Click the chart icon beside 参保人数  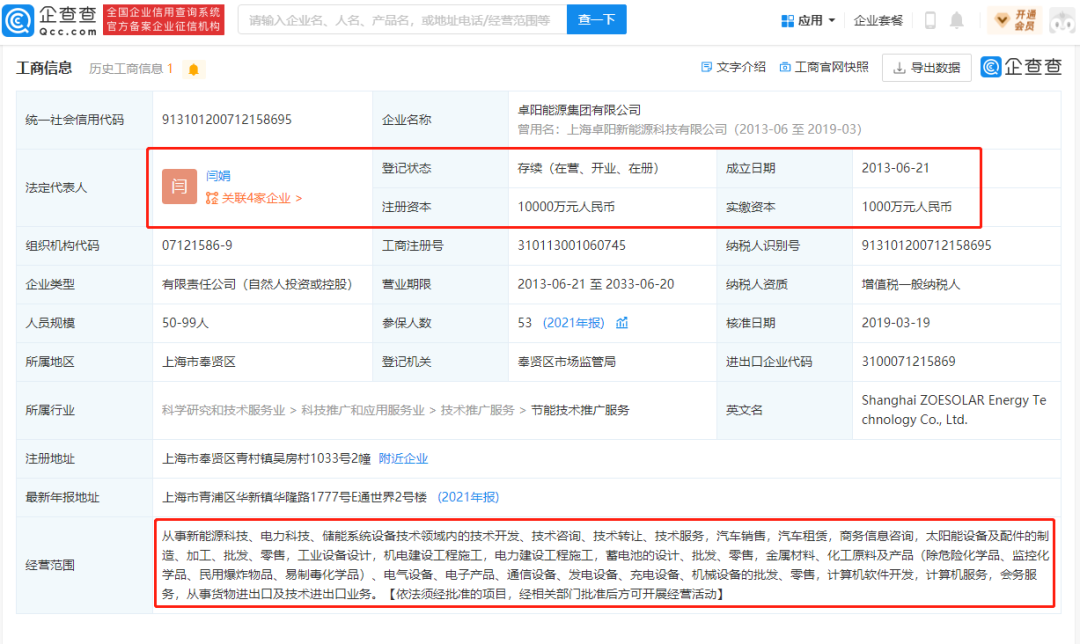[x=622, y=323]
